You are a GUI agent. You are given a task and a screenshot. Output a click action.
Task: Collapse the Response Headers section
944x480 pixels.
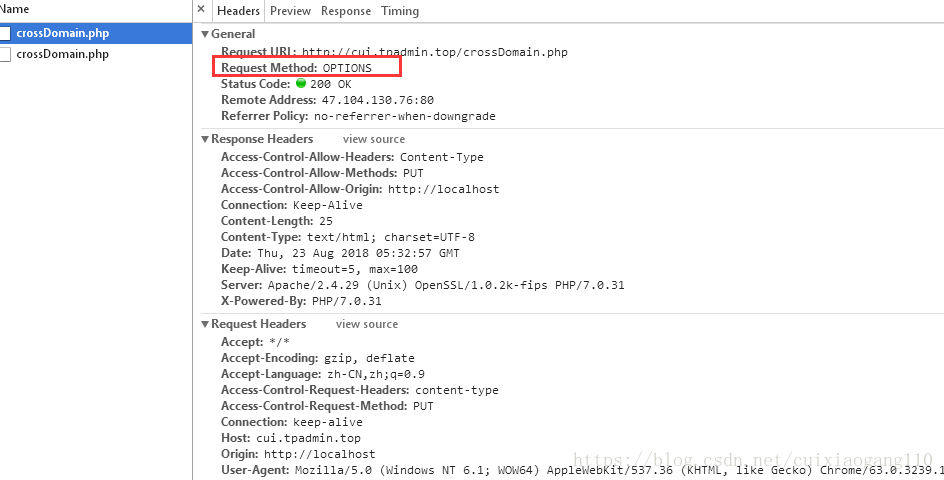(x=205, y=139)
